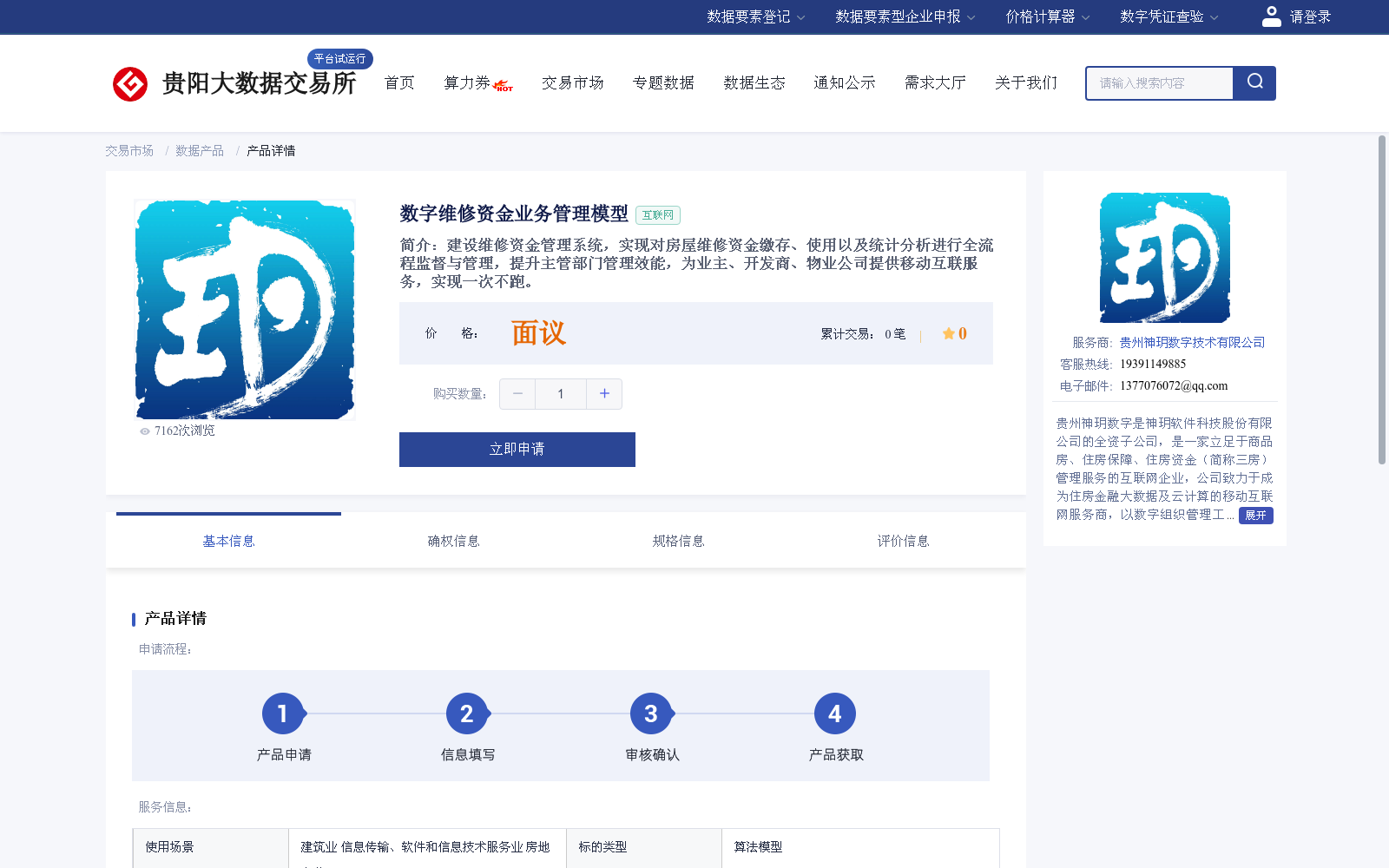Click the 平台试运行 badge
This screenshot has height=868, width=1389.
point(340,59)
